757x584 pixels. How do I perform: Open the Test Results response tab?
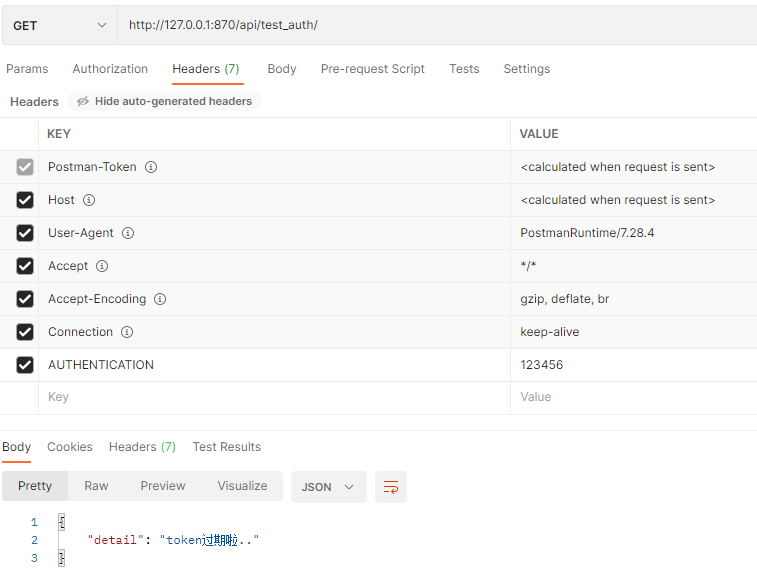tap(226, 447)
